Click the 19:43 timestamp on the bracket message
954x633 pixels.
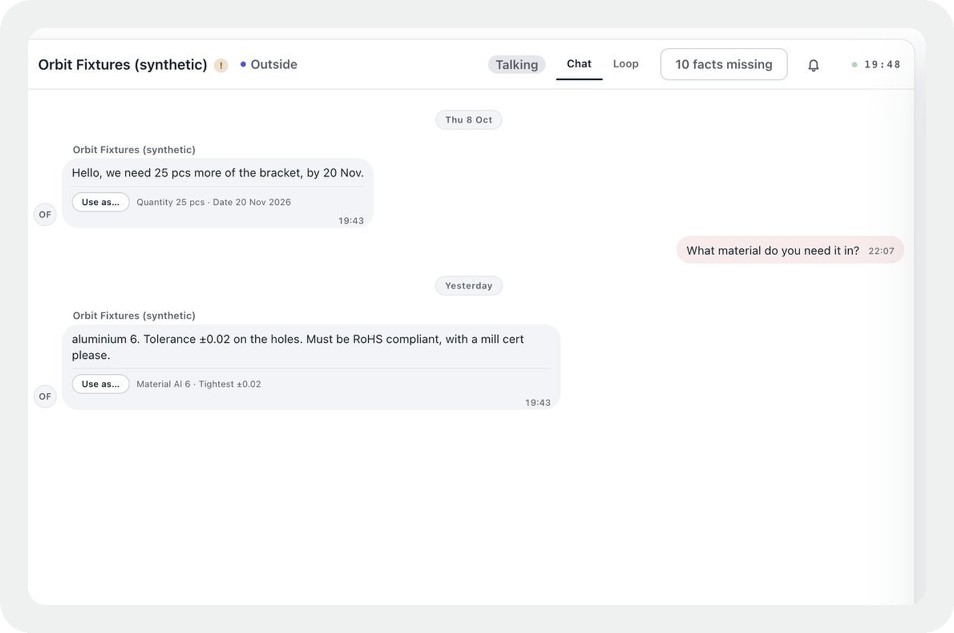pos(351,221)
